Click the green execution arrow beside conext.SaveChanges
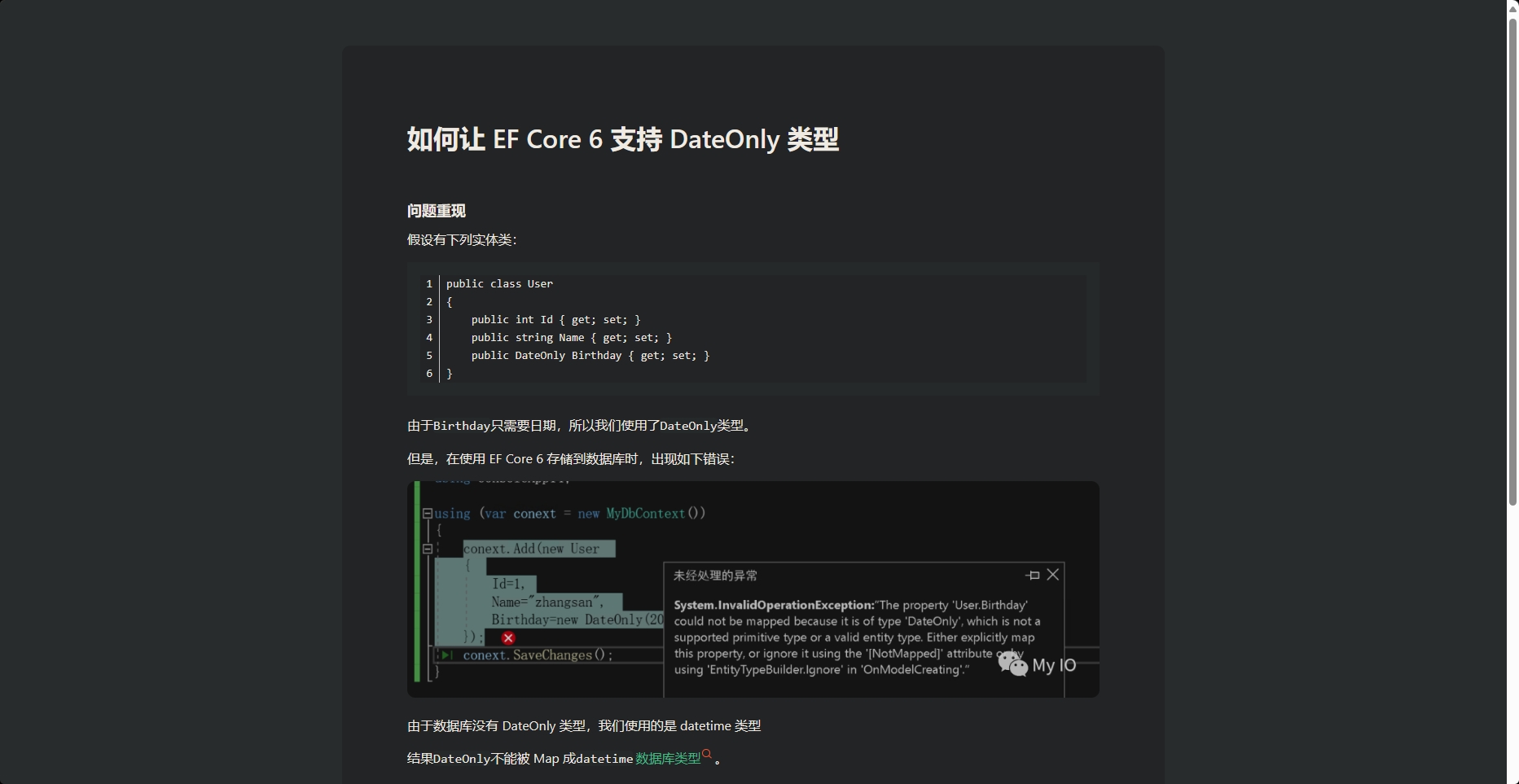The height and width of the screenshot is (784, 1519). pyautogui.click(x=446, y=655)
